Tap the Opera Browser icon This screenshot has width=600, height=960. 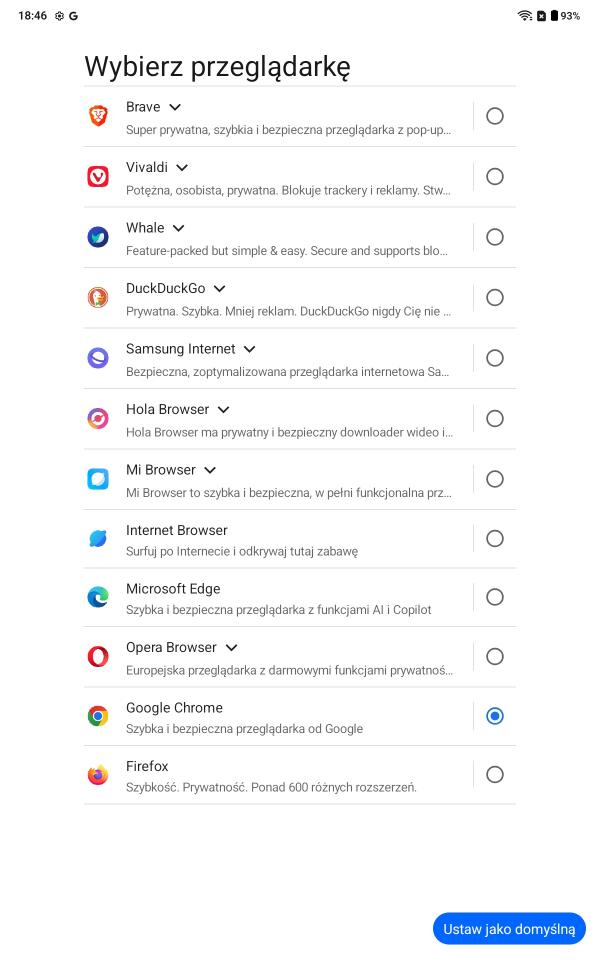point(98,656)
